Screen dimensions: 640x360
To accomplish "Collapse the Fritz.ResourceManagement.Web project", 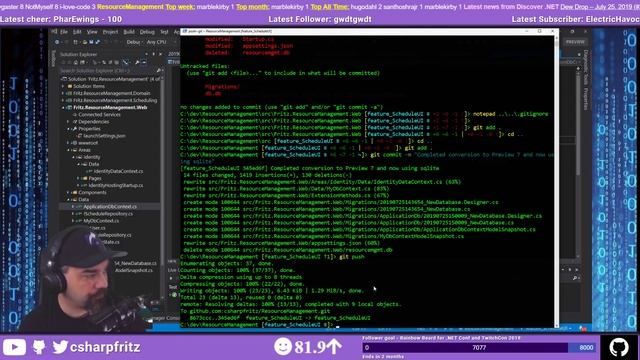I will [x=63, y=107].
